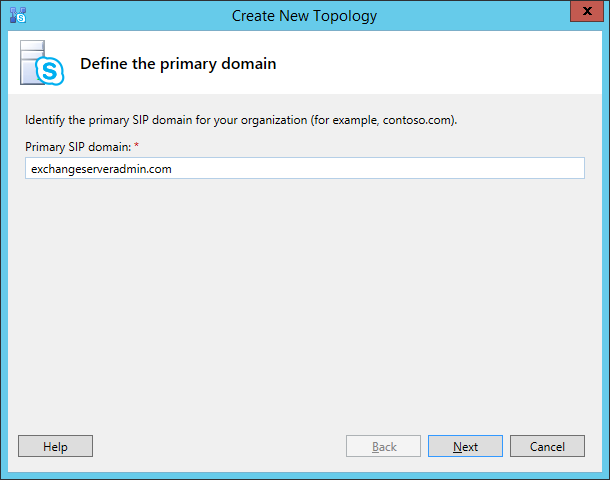Go back using the Back button
The width and height of the screenshot is (610, 480).
click(383, 446)
